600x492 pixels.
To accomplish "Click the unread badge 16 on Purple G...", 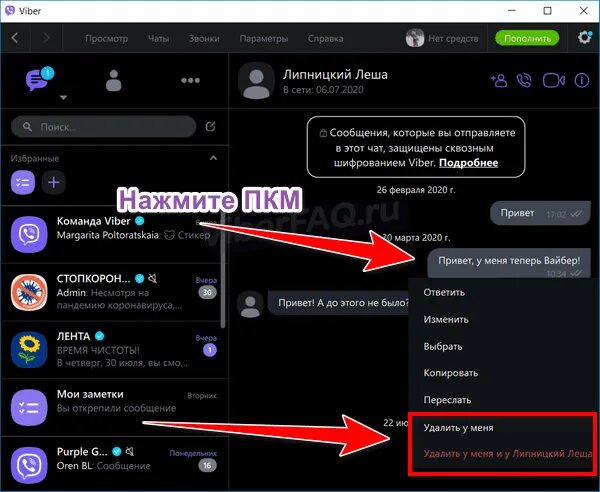I will tap(207, 465).
